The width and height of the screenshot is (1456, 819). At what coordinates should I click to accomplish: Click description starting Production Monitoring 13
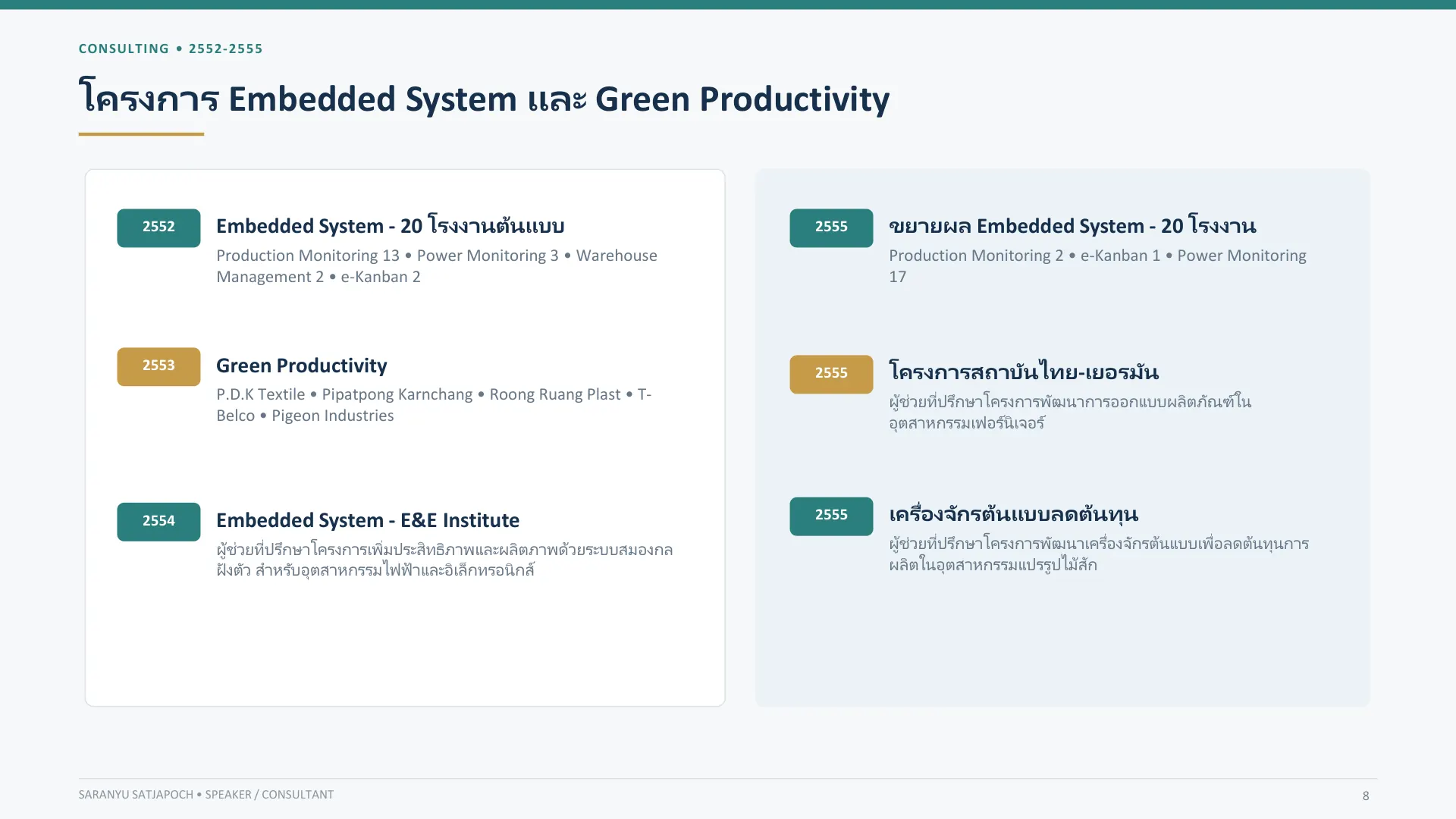[437, 266]
